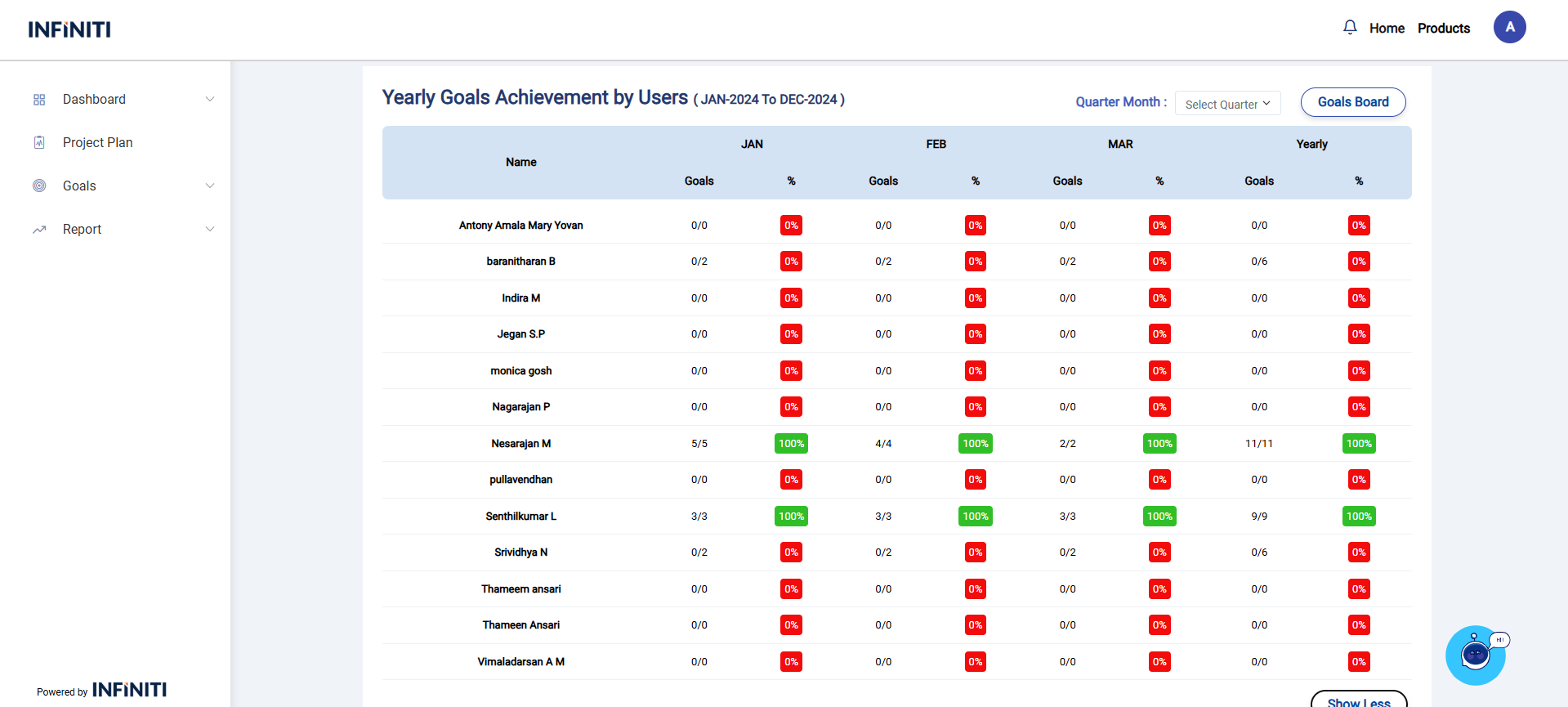
Task: Expand the Goals sidebar chevron
Action: [210, 186]
